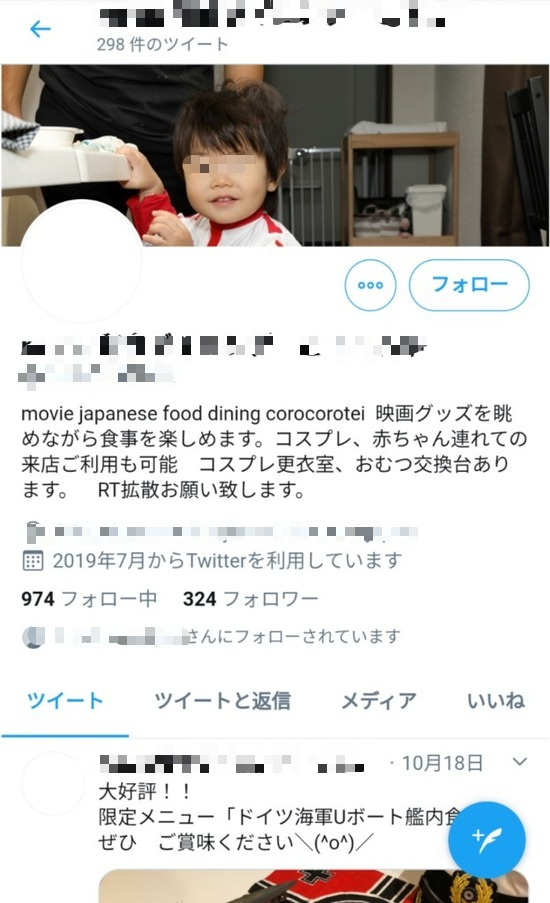Open the 10月18日 tweet timestamp
This screenshot has height=903, width=550.
tap(442, 763)
